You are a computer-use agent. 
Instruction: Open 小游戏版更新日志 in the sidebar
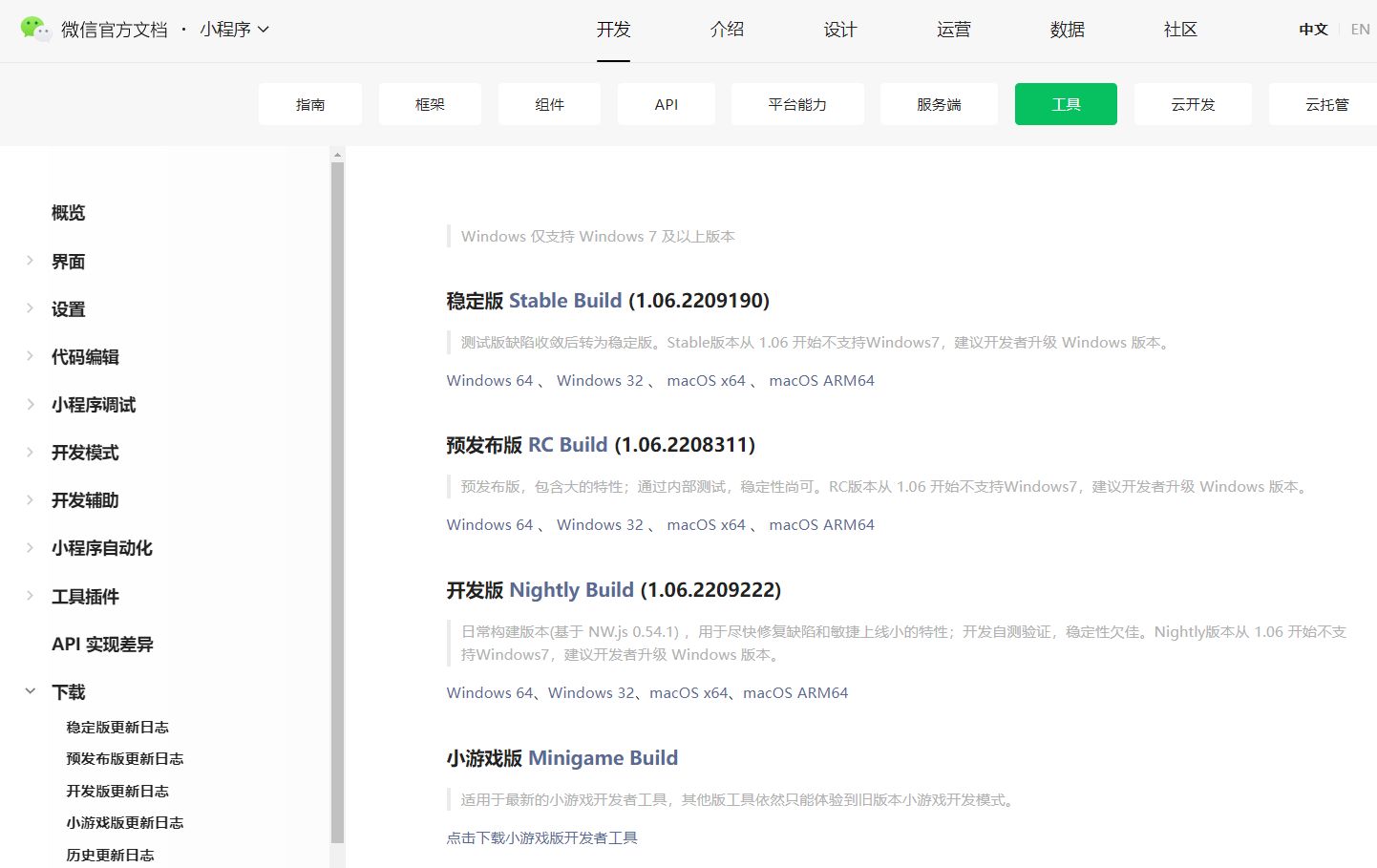[x=125, y=822]
